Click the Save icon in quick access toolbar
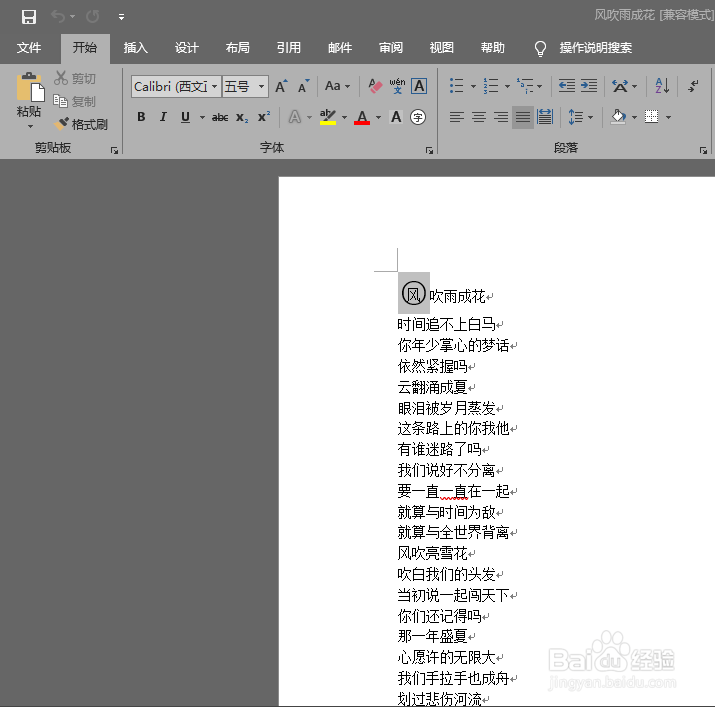This screenshot has height=707, width=715. [x=29, y=17]
